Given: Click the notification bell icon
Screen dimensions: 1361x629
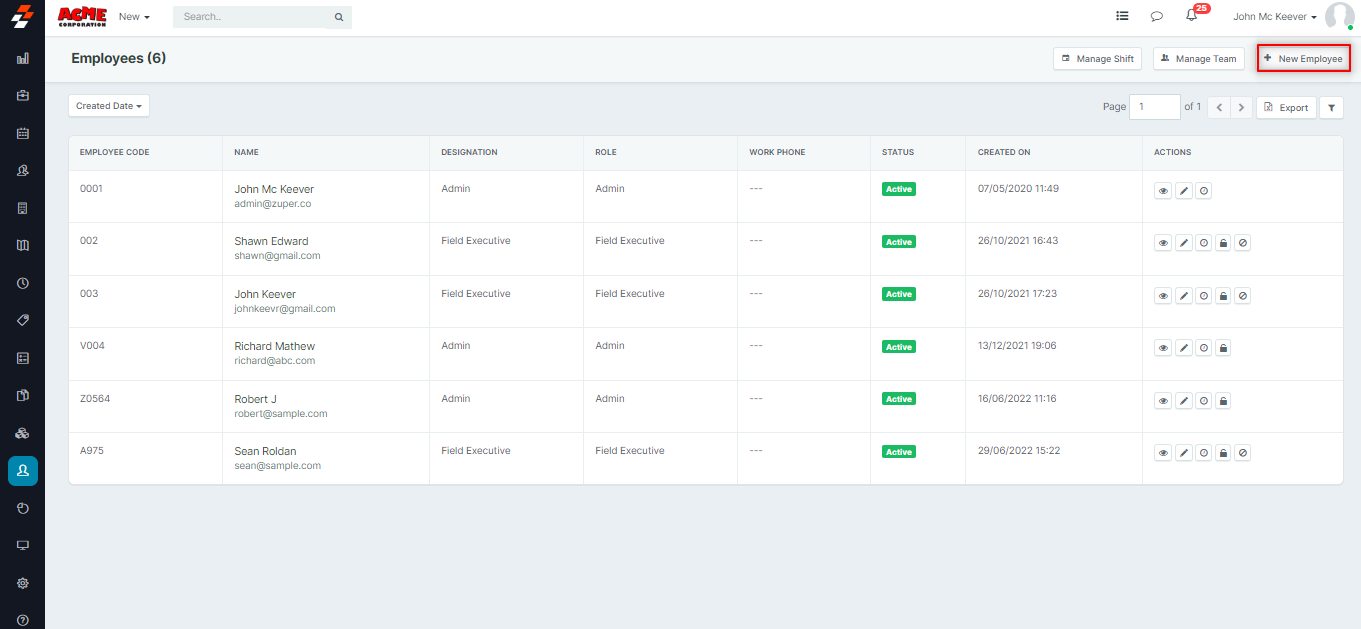Looking at the screenshot, I should coord(1191,16).
